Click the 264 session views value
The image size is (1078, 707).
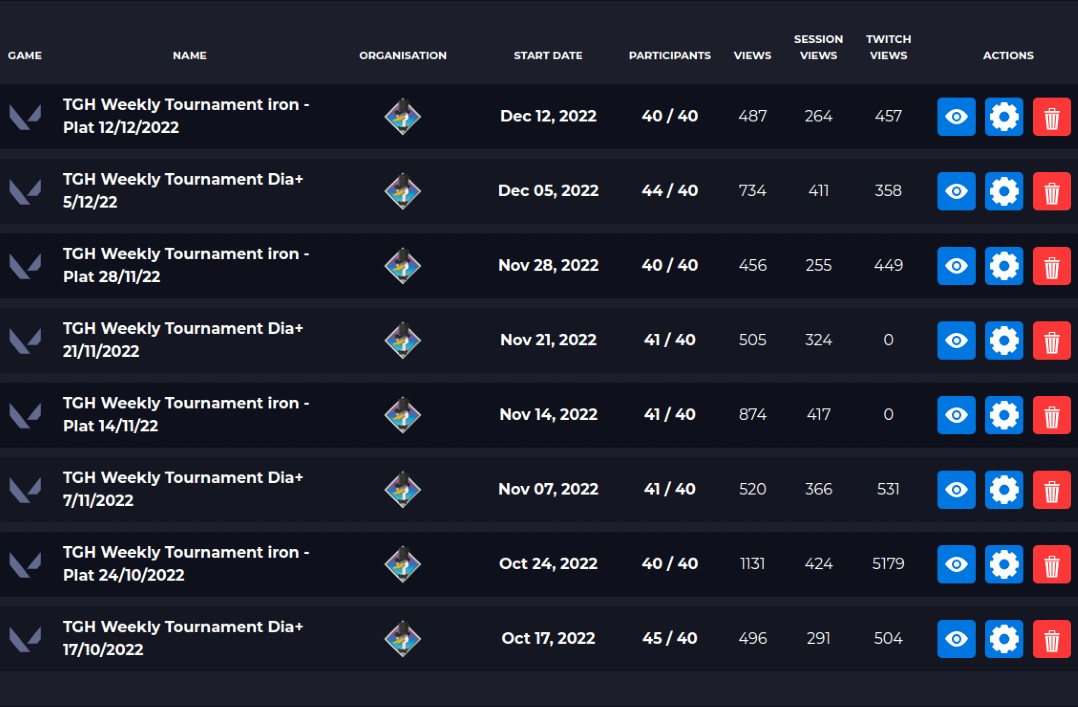coord(818,116)
